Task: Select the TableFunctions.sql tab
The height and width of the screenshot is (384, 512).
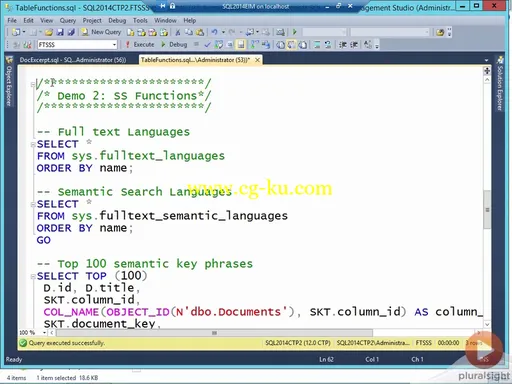Action: [x=195, y=60]
